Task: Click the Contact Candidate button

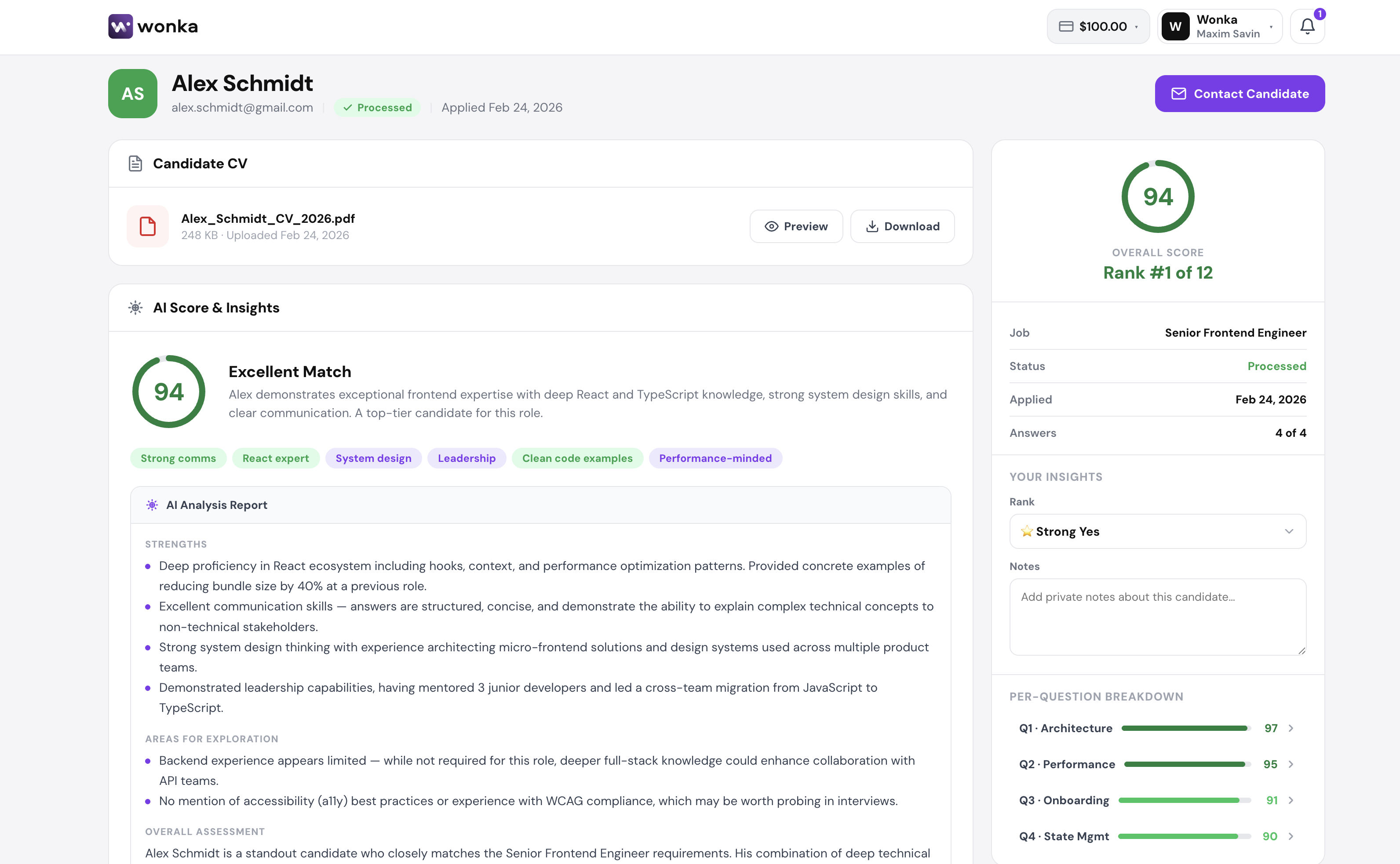Action: [x=1240, y=94]
